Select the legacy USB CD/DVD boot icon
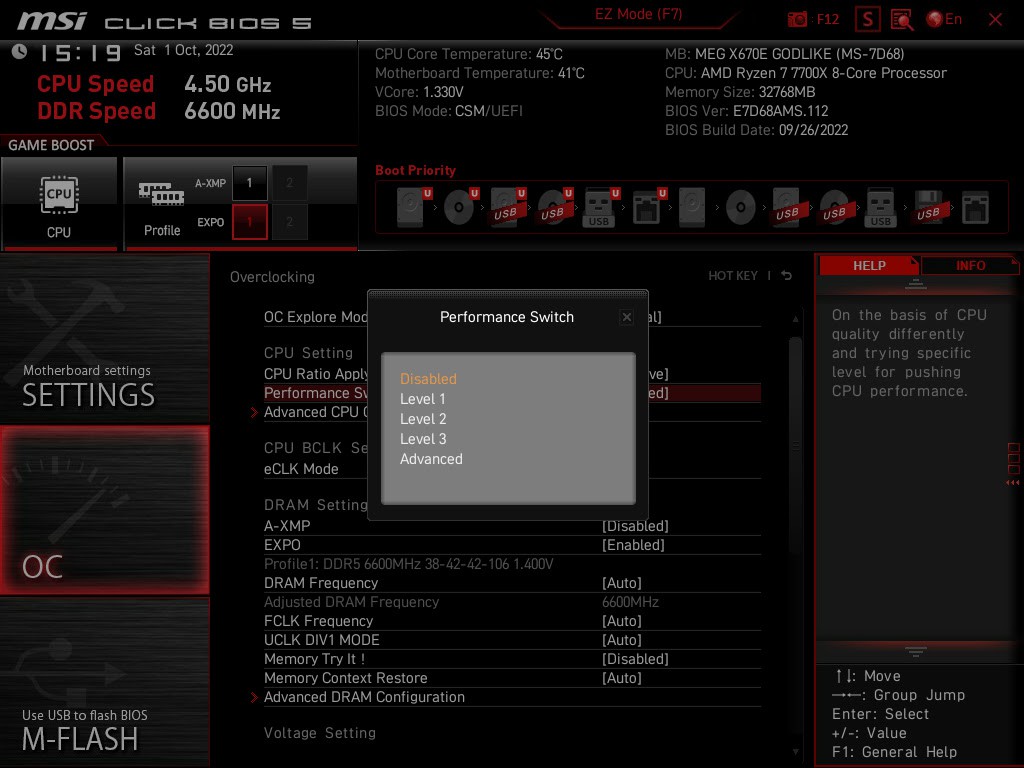The width and height of the screenshot is (1024, 768). [834, 207]
